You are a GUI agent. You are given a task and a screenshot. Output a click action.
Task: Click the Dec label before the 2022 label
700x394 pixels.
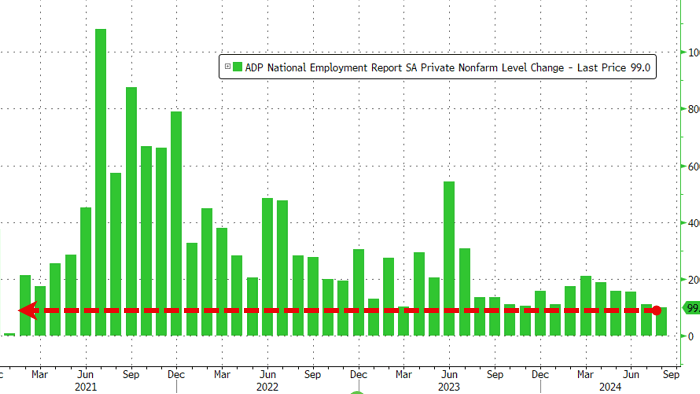coord(176,374)
